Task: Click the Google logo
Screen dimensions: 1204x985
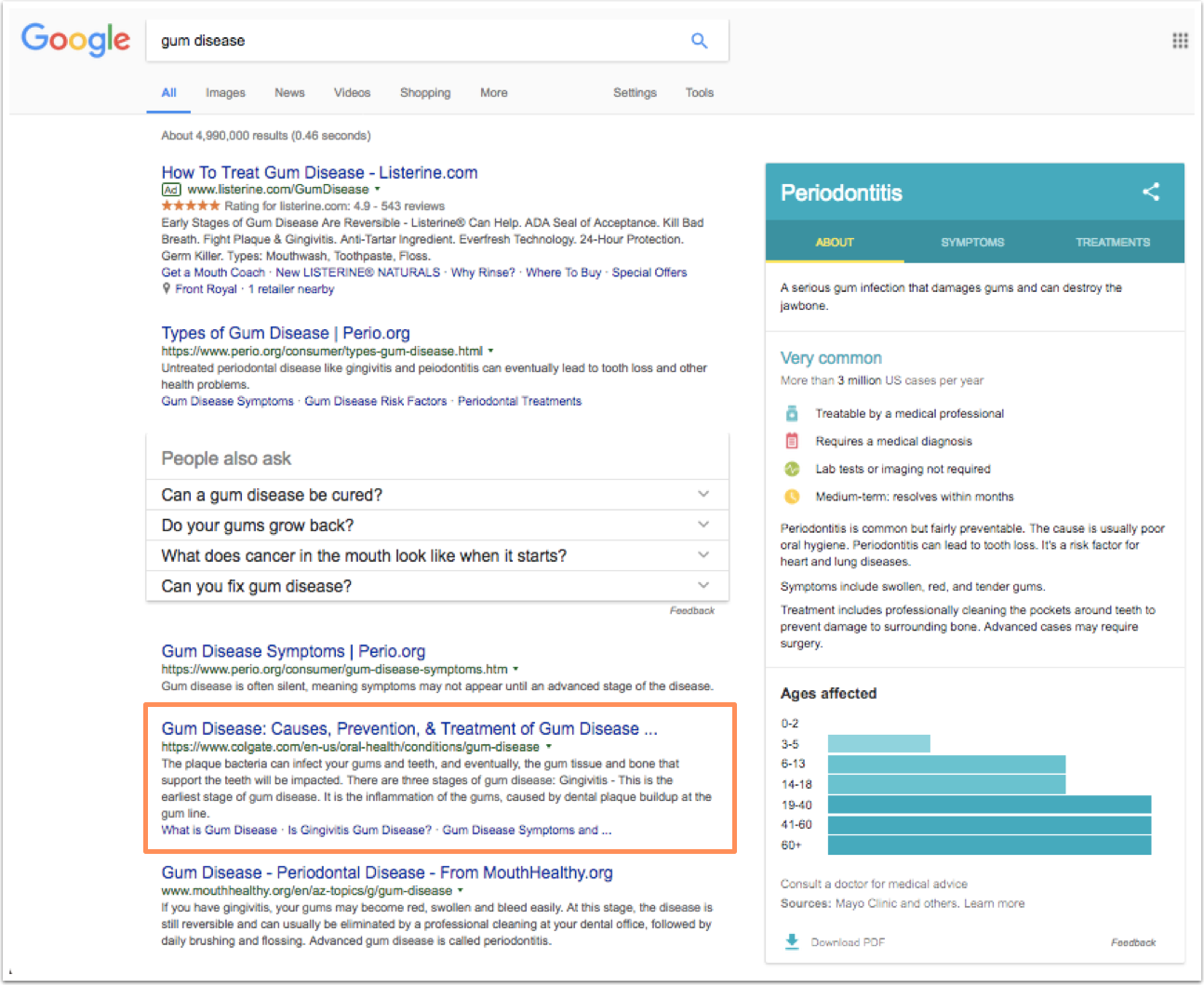Action: point(75,40)
